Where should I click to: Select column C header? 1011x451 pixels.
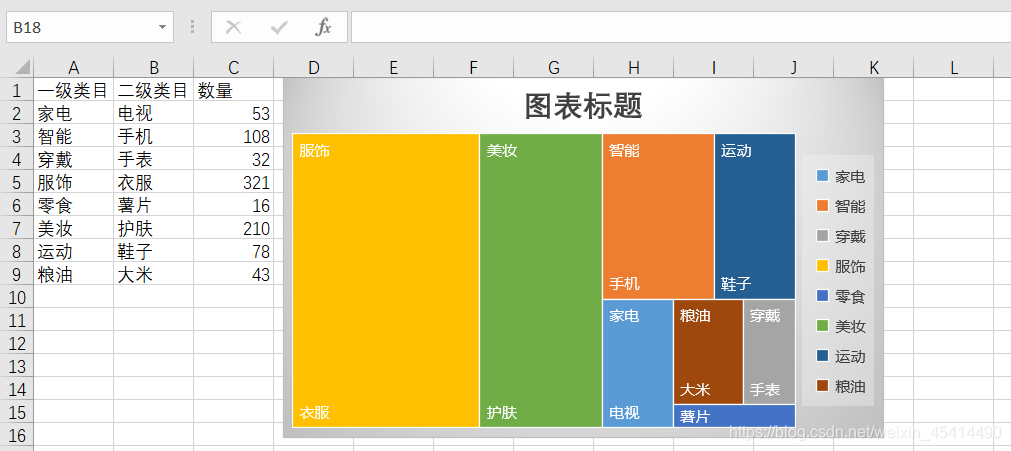click(x=233, y=67)
